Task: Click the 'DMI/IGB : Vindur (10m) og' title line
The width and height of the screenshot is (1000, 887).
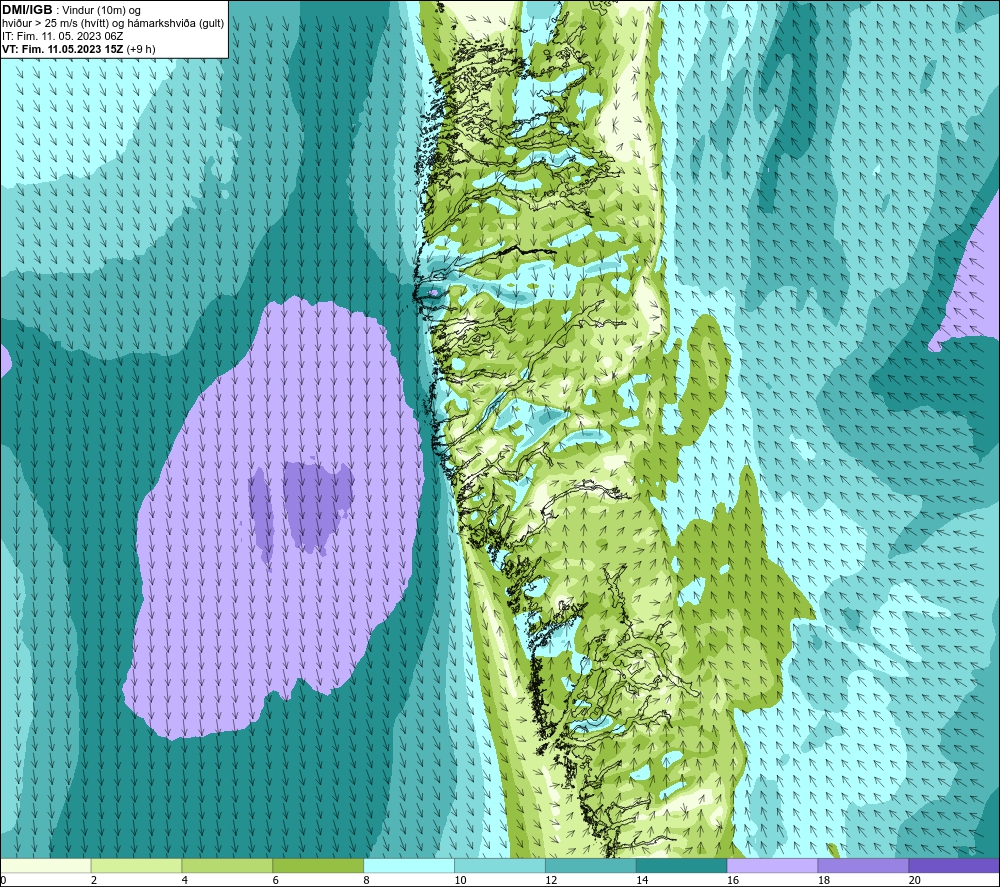Action: [x=71, y=10]
